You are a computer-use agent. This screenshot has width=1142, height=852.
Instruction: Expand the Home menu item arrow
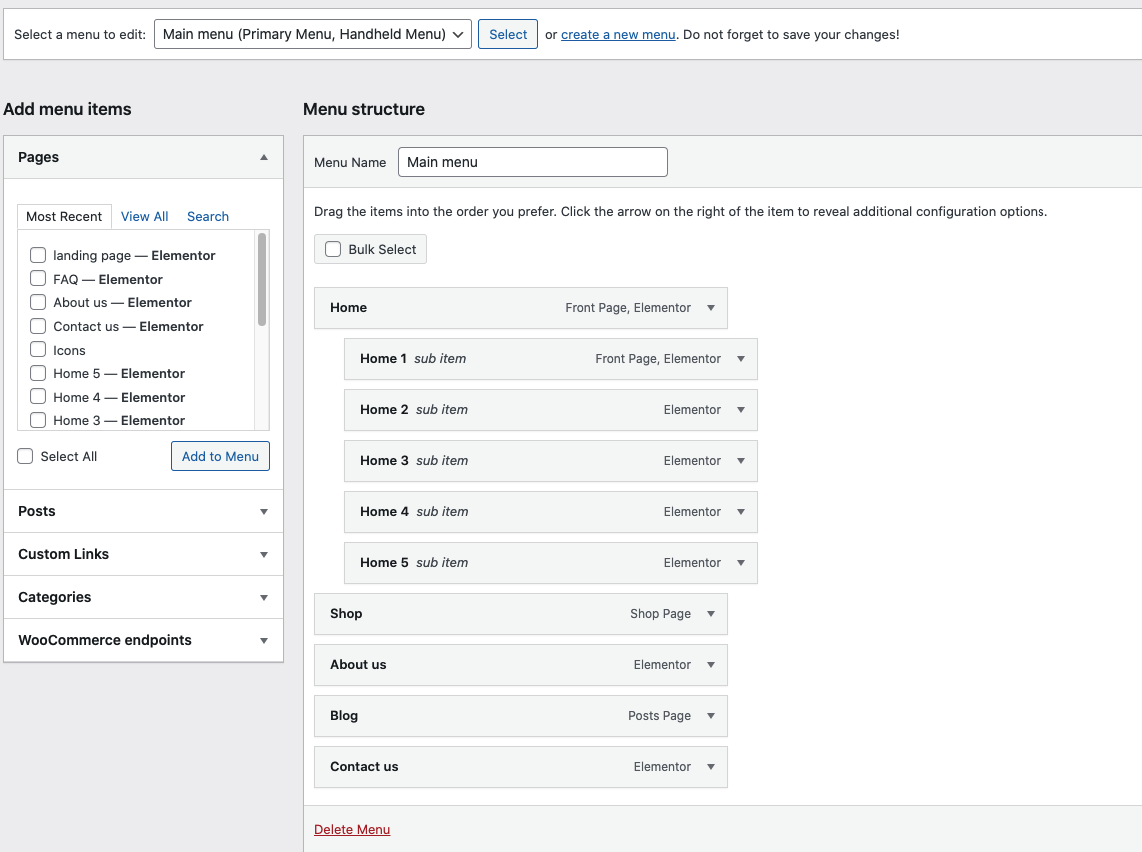[x=711, y=308]
